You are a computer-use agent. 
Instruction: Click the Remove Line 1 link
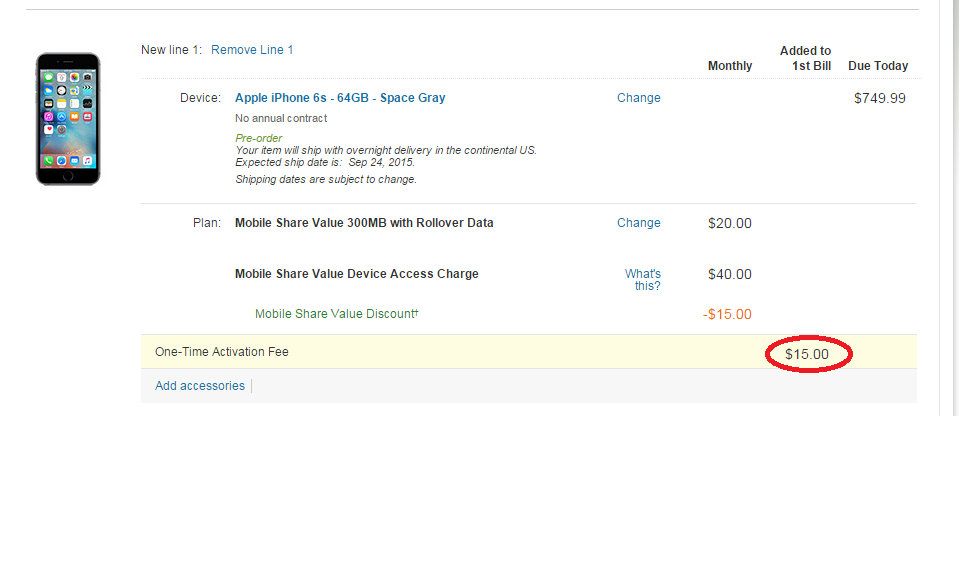(252, 50)
